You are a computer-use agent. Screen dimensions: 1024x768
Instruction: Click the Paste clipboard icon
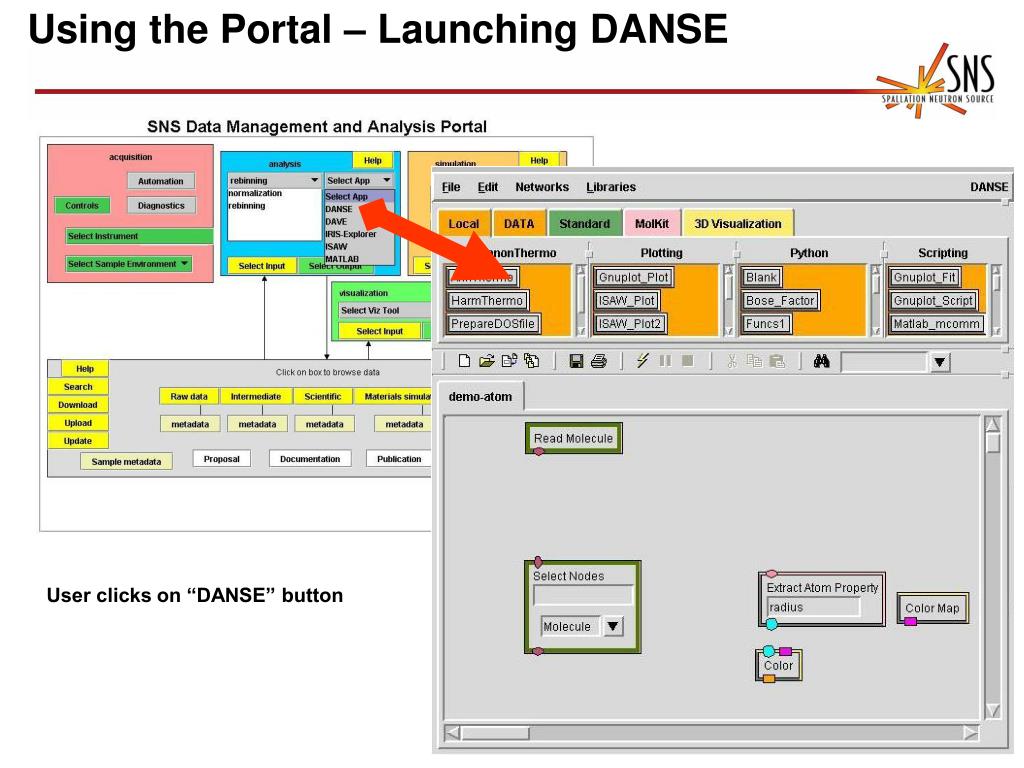click(777, 361)
